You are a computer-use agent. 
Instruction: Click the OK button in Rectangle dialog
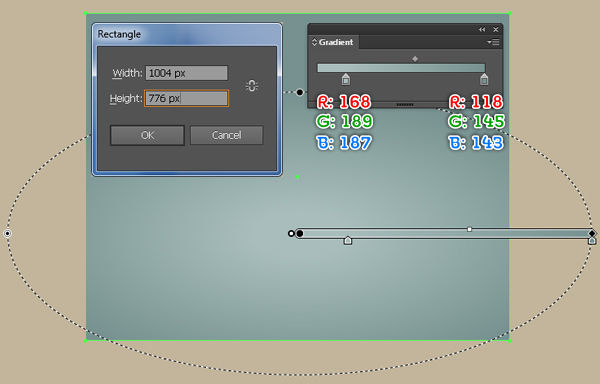(x=147, y=135)
